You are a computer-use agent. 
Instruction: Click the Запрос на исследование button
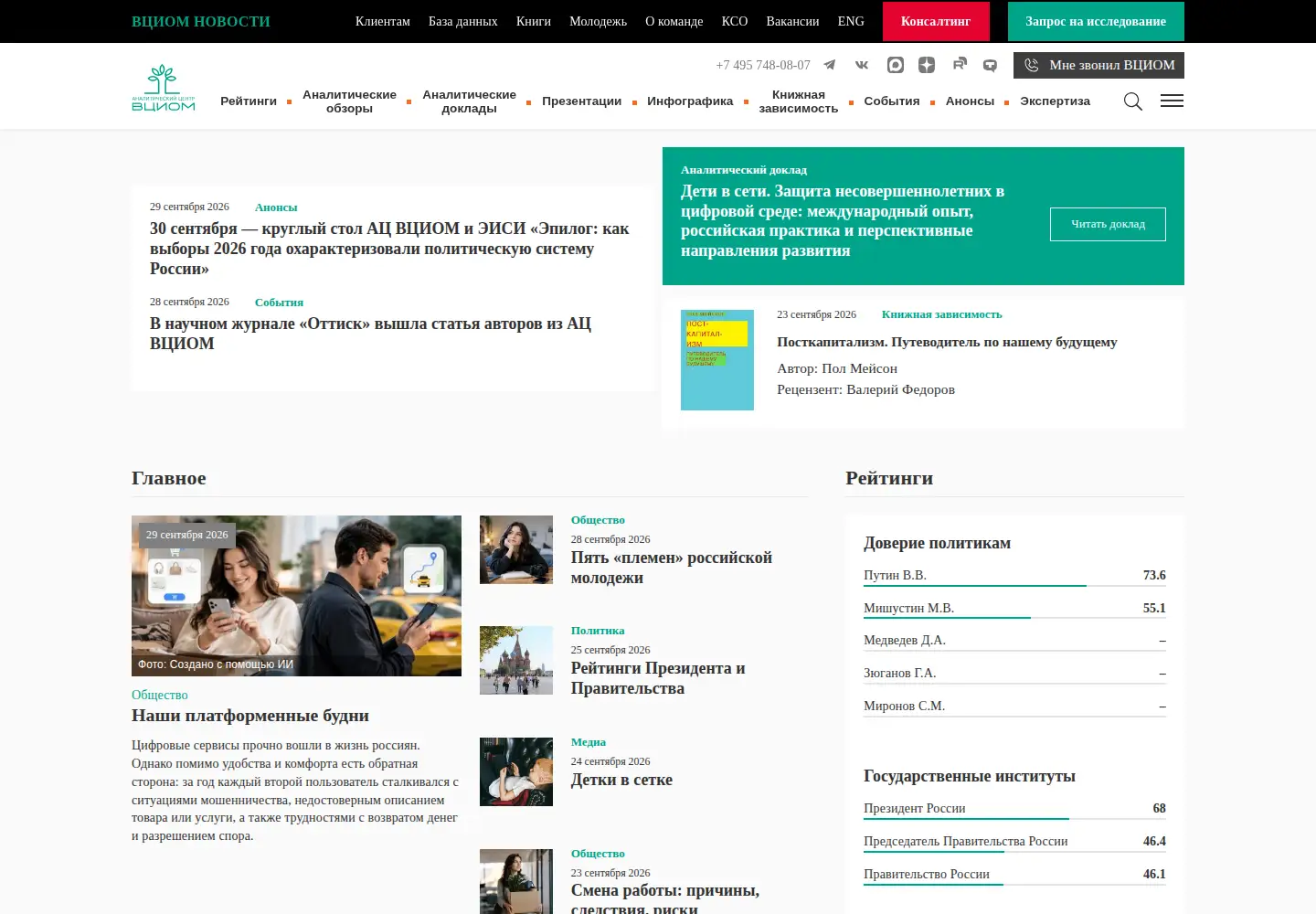click(1096, 21)
